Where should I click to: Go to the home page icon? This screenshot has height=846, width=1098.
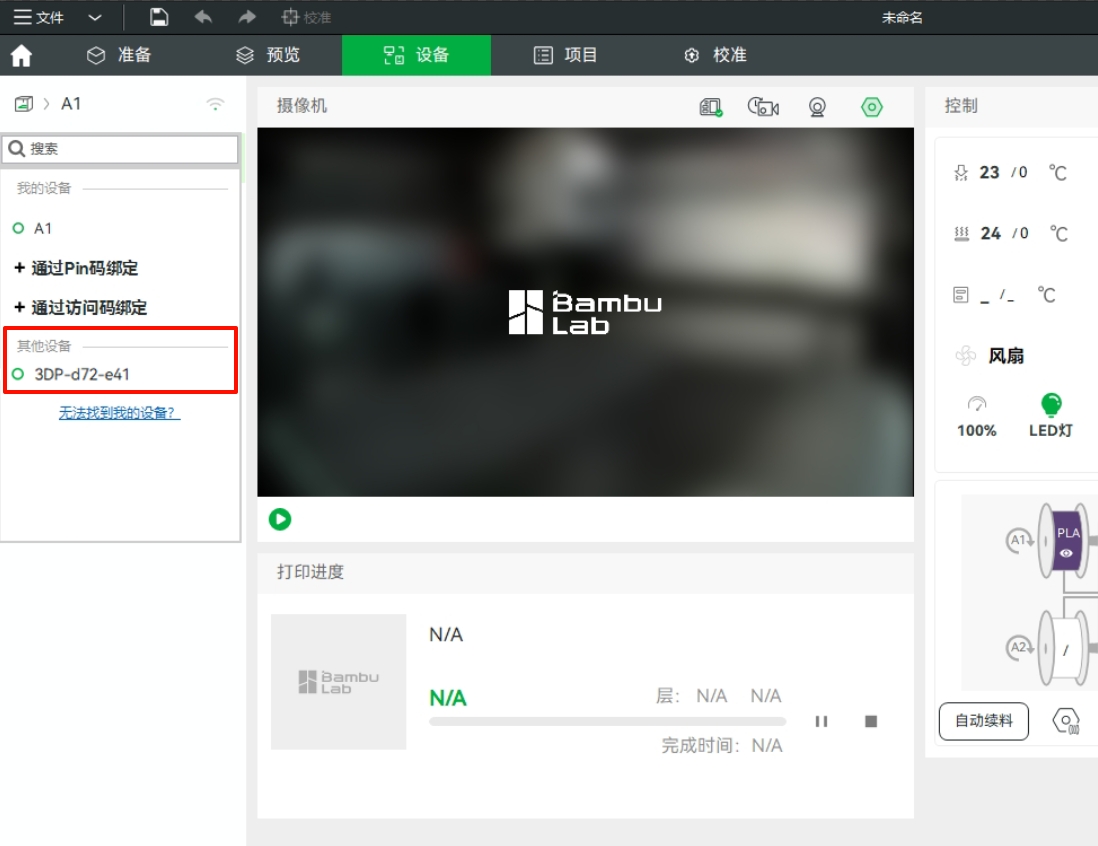tap(21, 55)
